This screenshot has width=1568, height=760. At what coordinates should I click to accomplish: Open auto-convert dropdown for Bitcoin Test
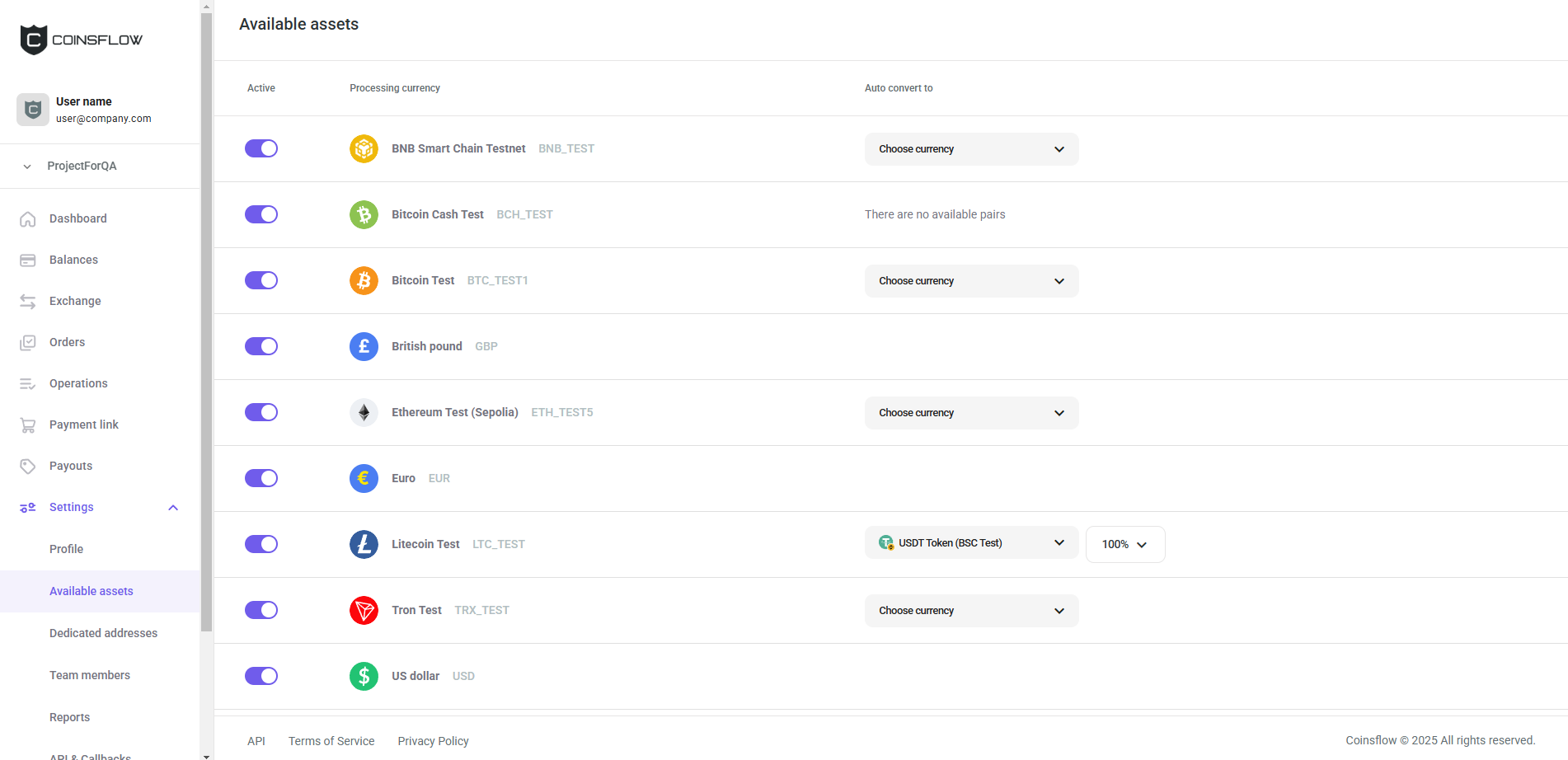tap(971, 281)
